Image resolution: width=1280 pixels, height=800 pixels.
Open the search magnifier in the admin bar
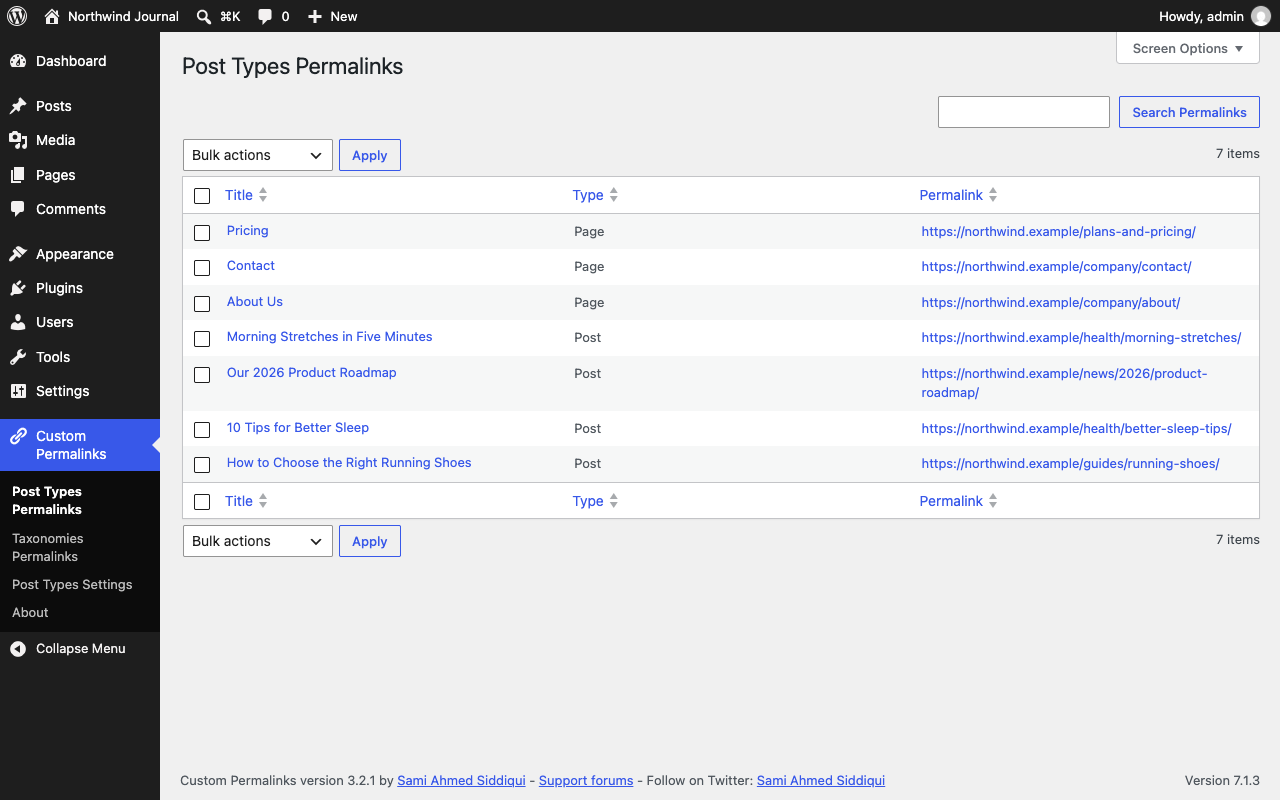coord(204,16)
